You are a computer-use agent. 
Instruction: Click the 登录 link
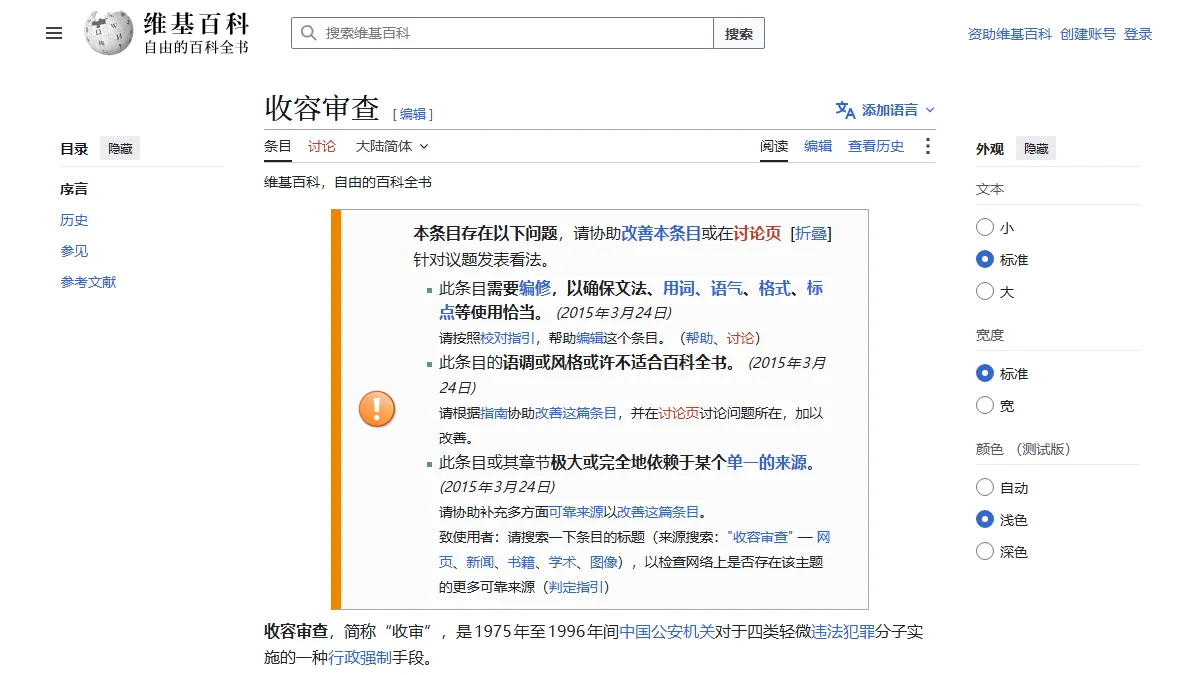coord(1138,34)
